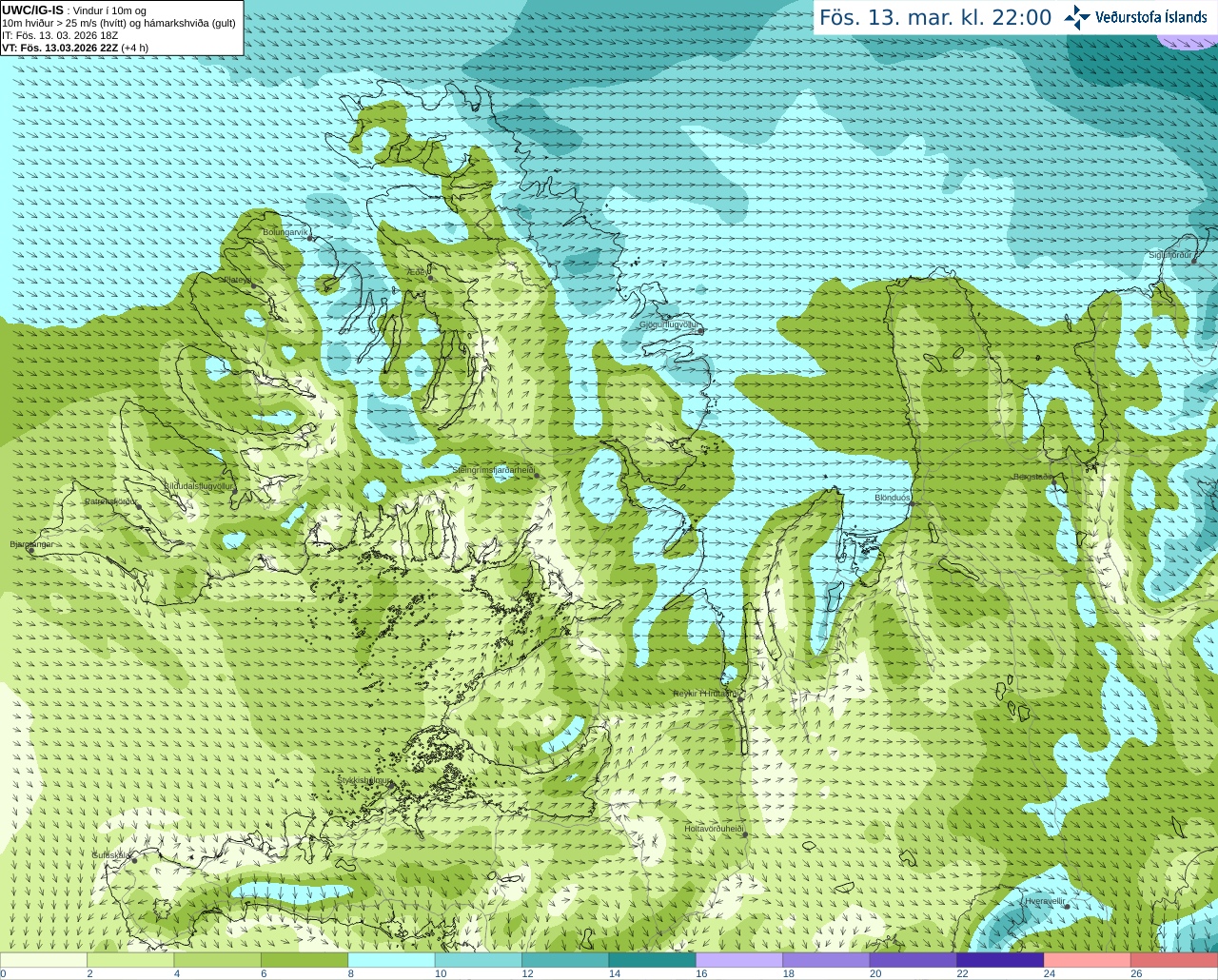1218x980 pixels.
Task: Select the salmon legend swatch above 26
Action: pyautogui.click(x=1174, y=960)
